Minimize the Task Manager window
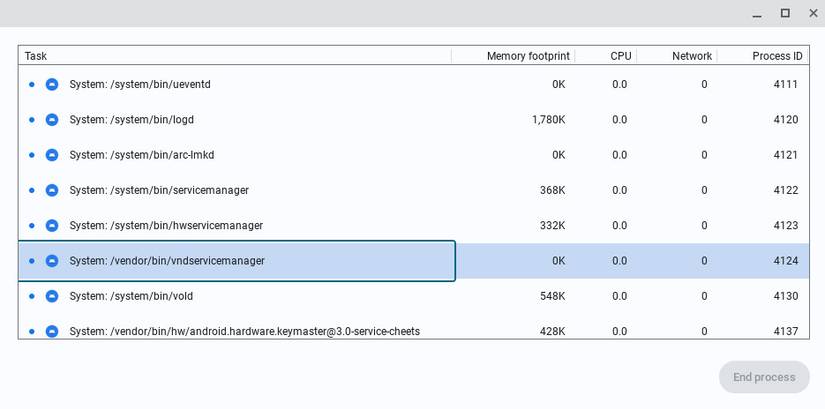 point(757,13)
